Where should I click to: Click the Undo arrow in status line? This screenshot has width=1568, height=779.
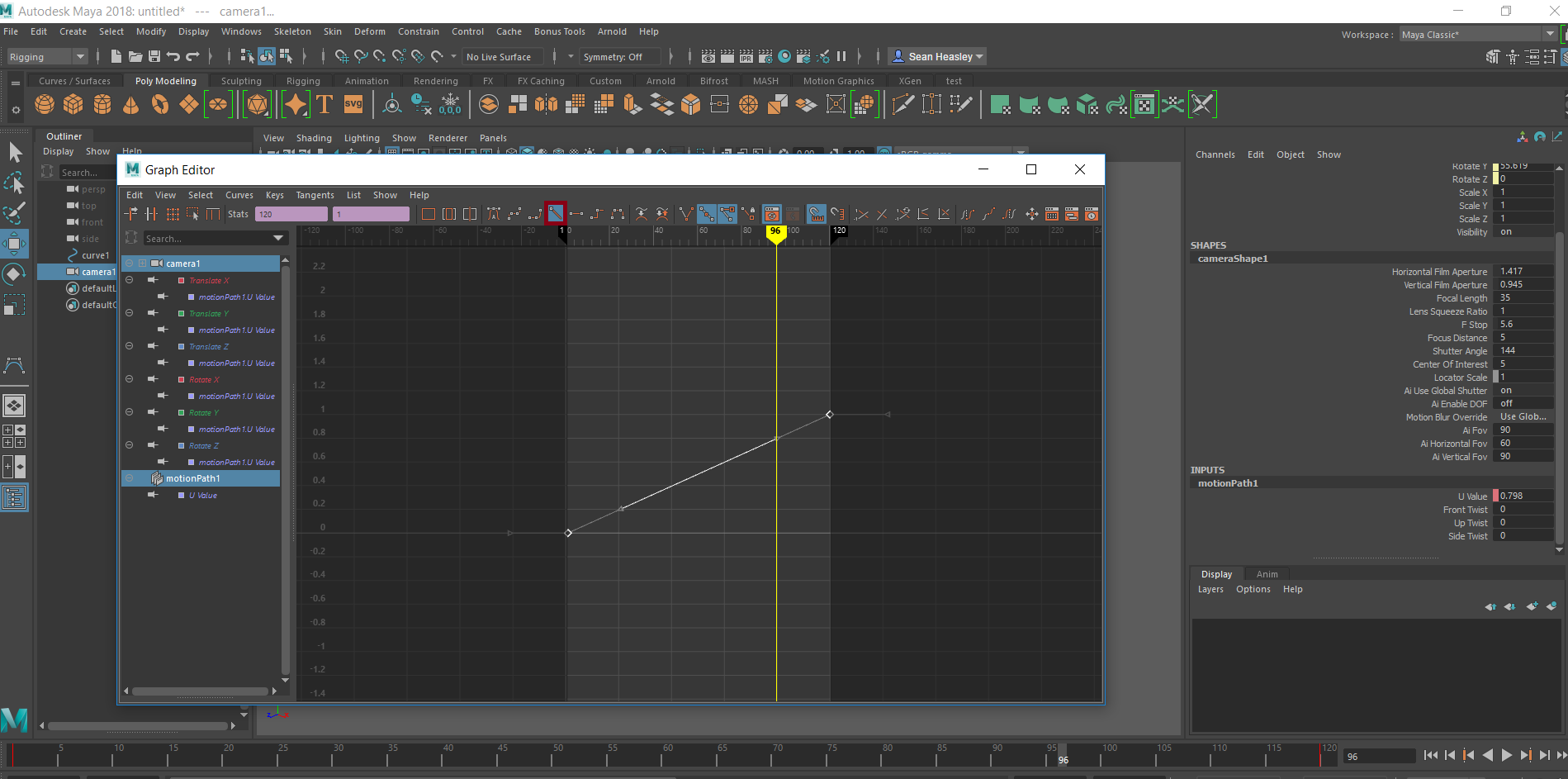pos(173,56)
